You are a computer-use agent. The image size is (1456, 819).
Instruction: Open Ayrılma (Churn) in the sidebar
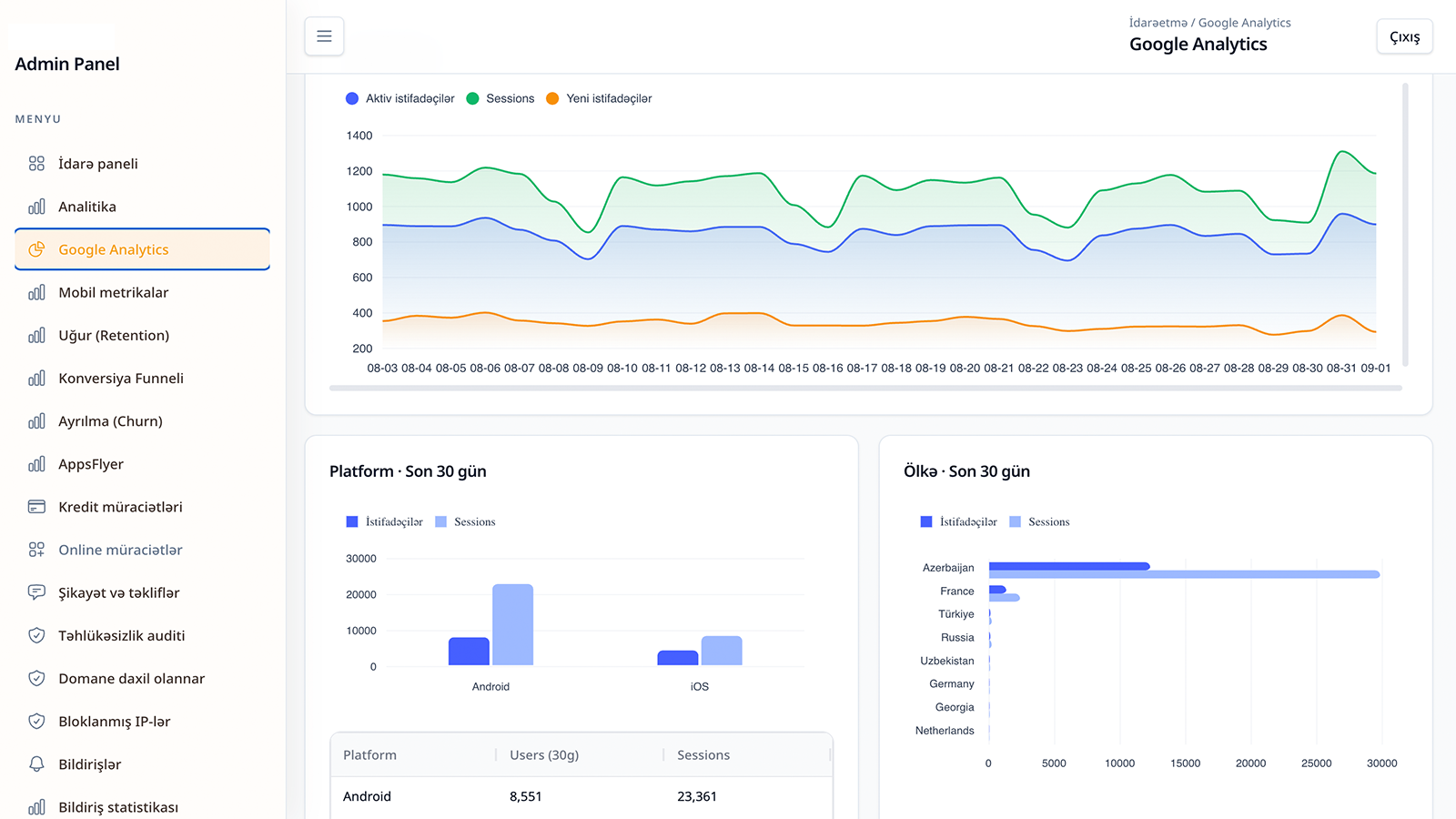tap(143, 420)
